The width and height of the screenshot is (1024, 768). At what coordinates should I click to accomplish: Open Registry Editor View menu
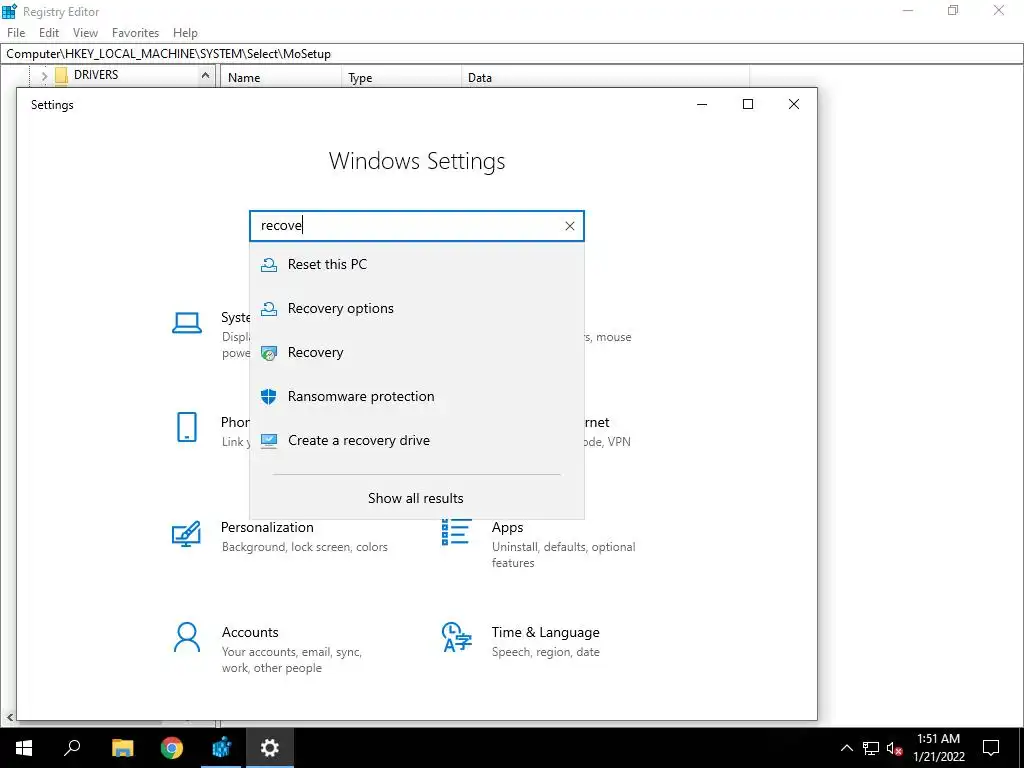(x=85, y=33)
